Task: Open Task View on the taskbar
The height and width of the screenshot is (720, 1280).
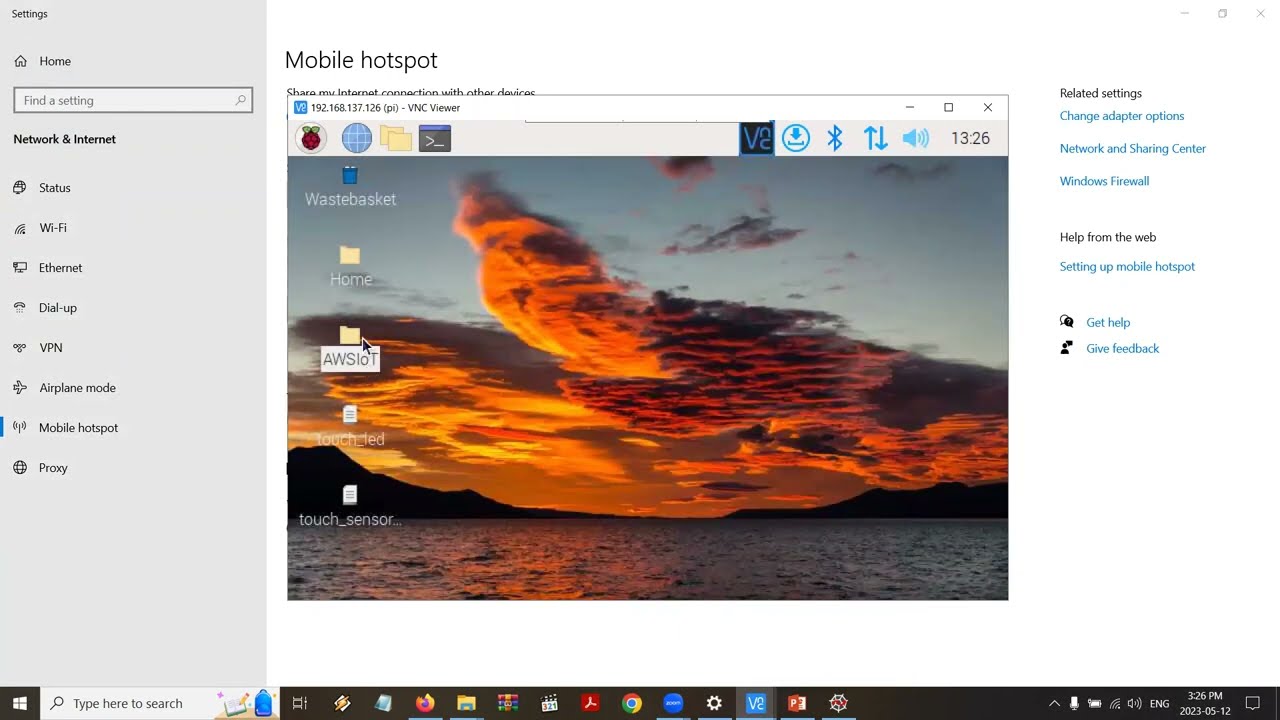Action: [x=299, y=703]
